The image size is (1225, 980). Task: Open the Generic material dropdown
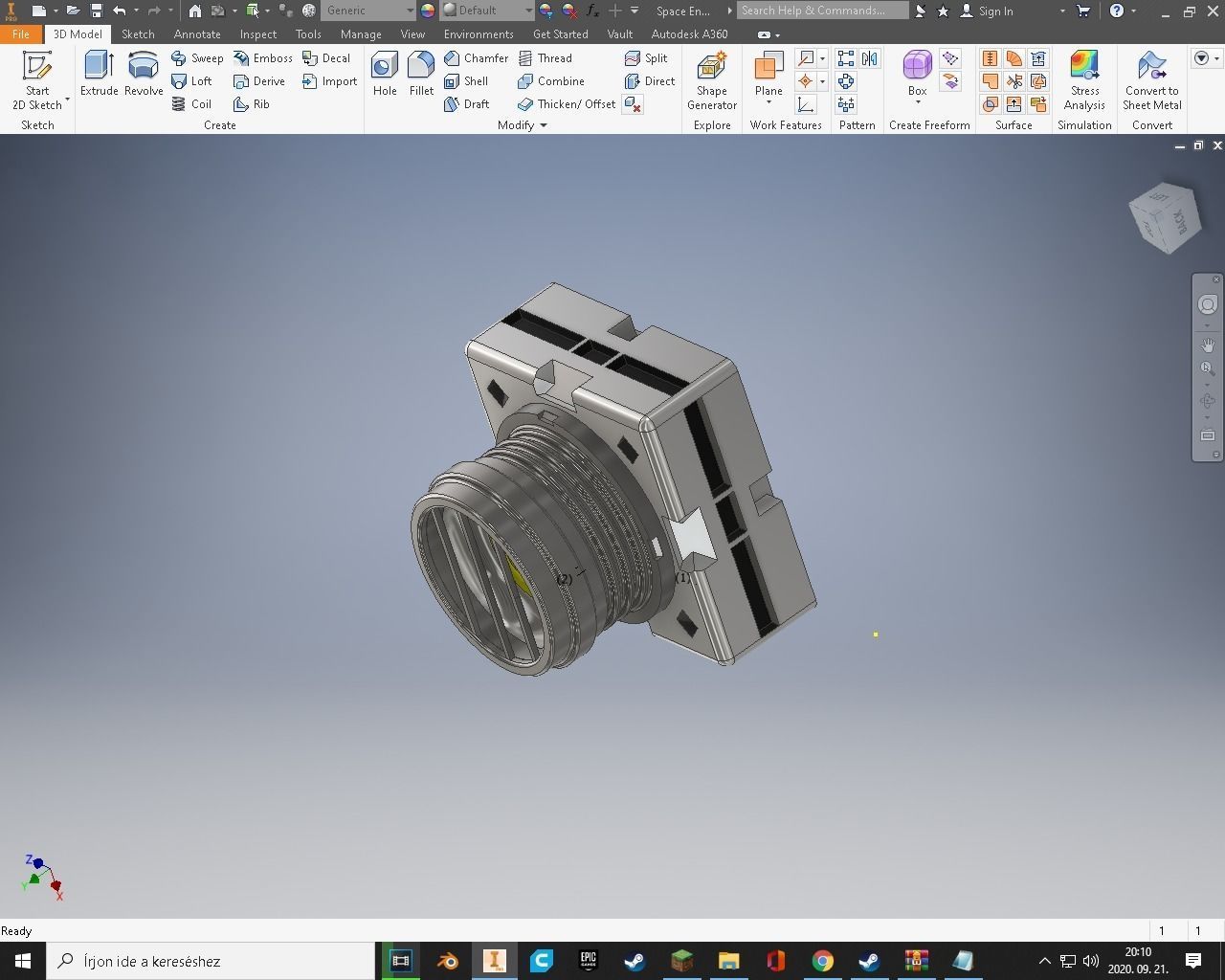click(x=410, y=11)
